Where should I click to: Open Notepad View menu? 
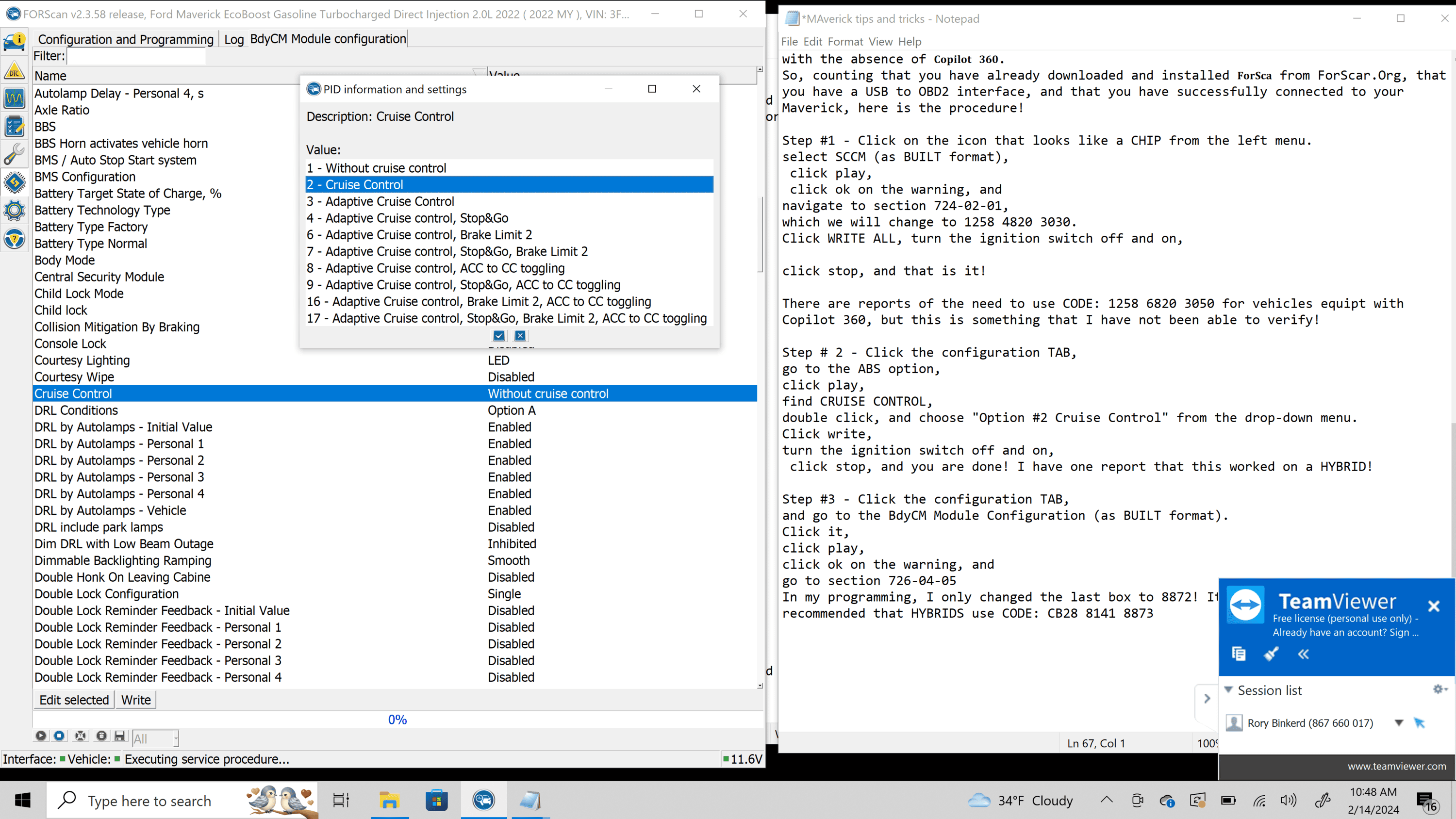(x=880, y=42)
